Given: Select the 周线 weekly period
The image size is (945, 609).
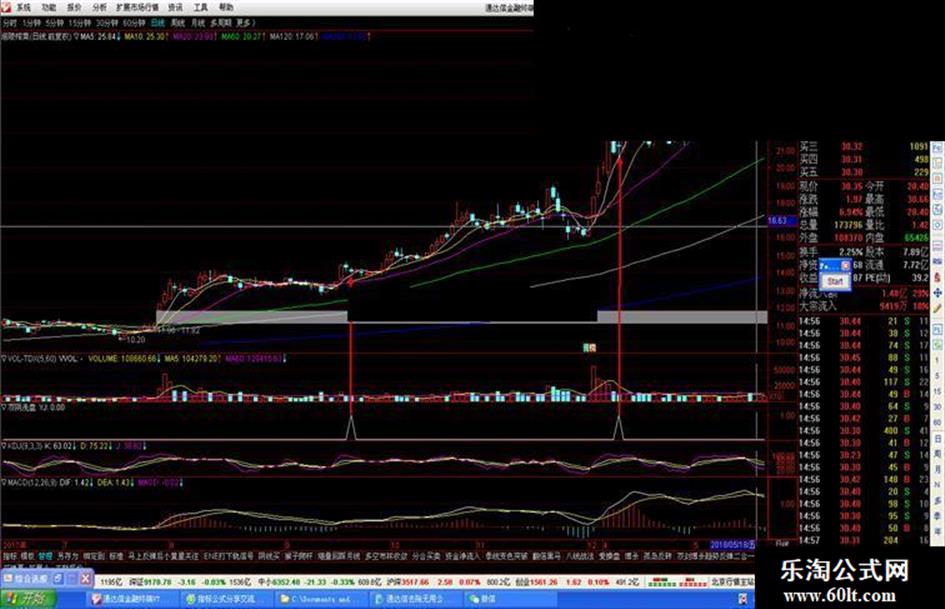Looking at the screenshot, I should tap(178, 23).
